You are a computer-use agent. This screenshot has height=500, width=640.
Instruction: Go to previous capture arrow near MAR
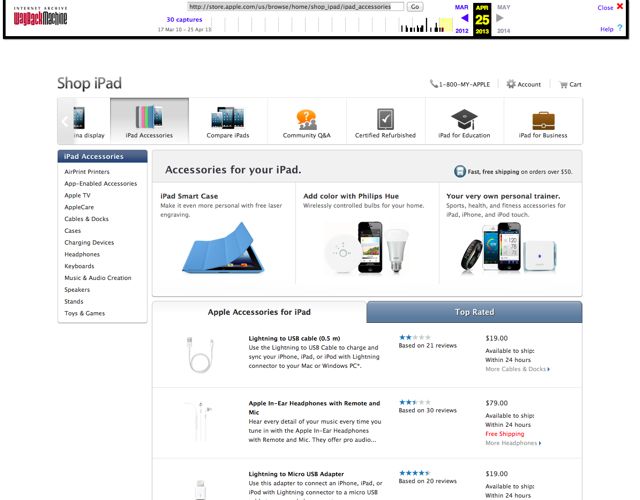[x=464, y=18]
